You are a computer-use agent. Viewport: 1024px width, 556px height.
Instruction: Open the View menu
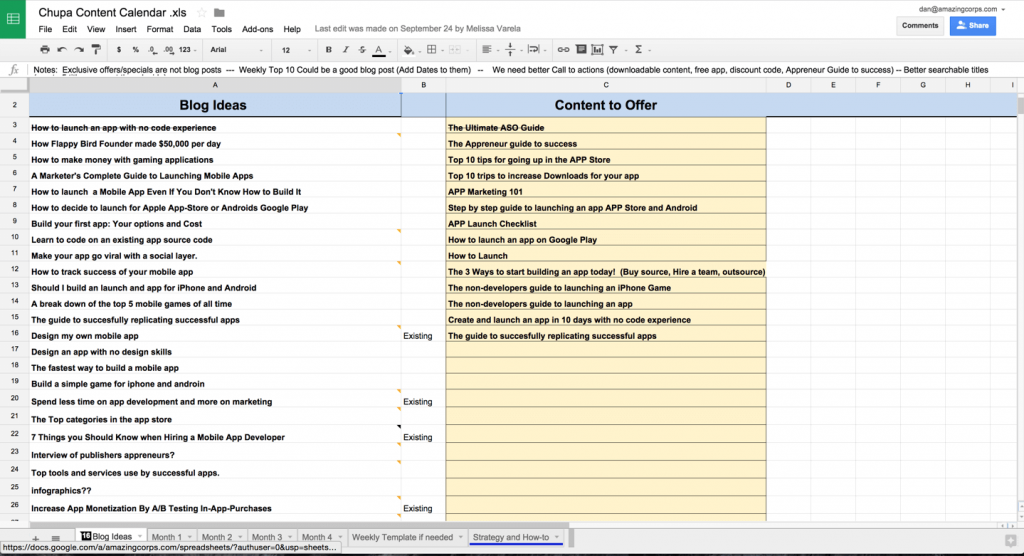tap(96, 29)
